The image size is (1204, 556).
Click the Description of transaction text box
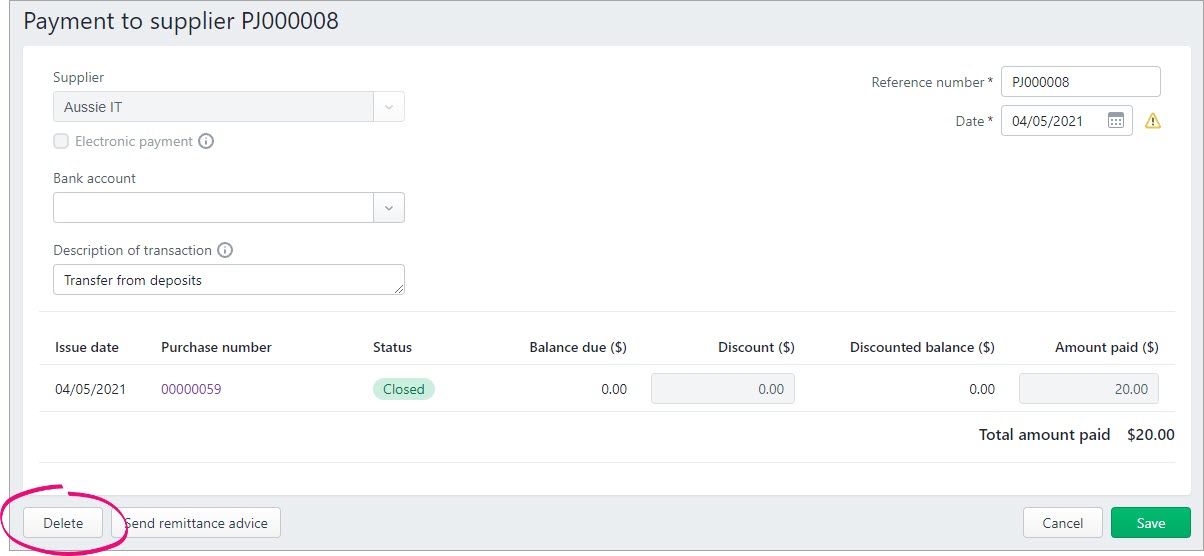click(x=229, y=280)
